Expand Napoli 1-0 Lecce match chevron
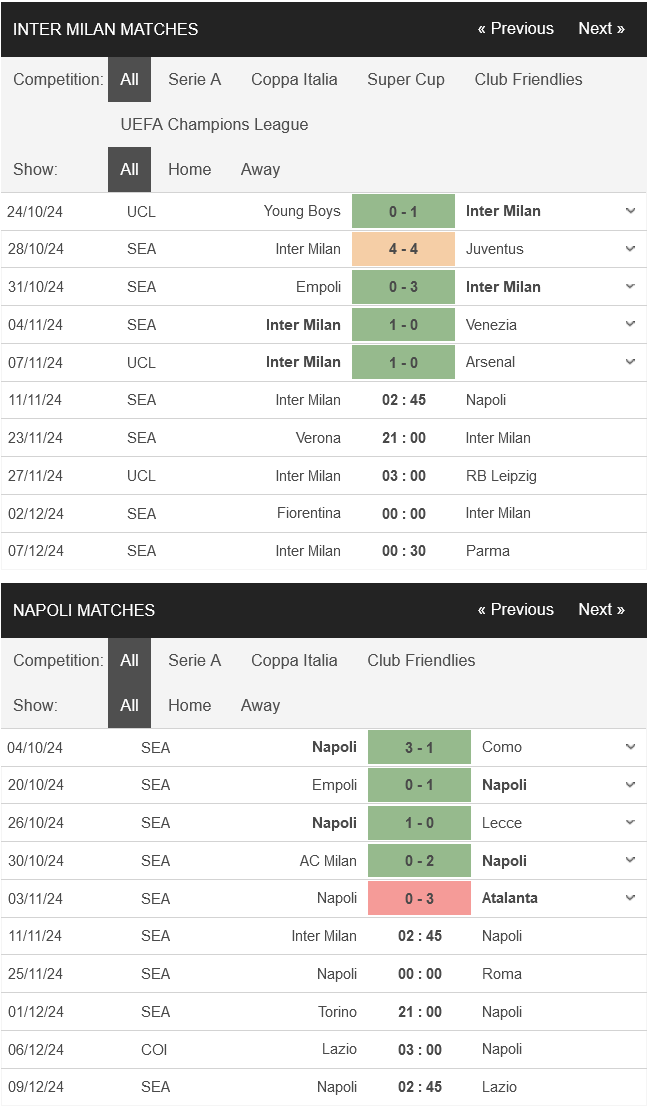Screen dimensions: 647x1113 (630, 823)
